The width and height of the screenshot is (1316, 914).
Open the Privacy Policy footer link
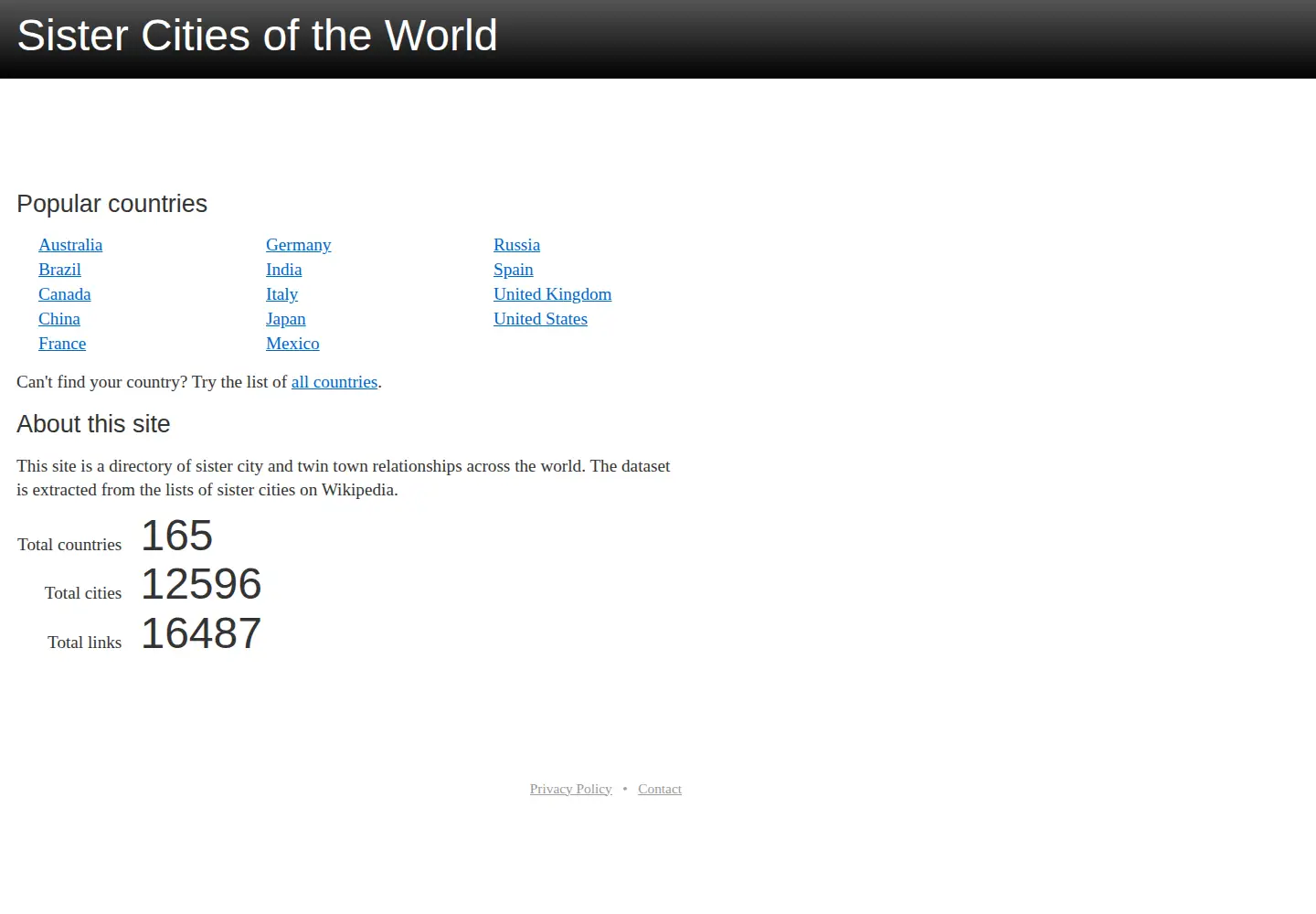(x=570, y=789)
